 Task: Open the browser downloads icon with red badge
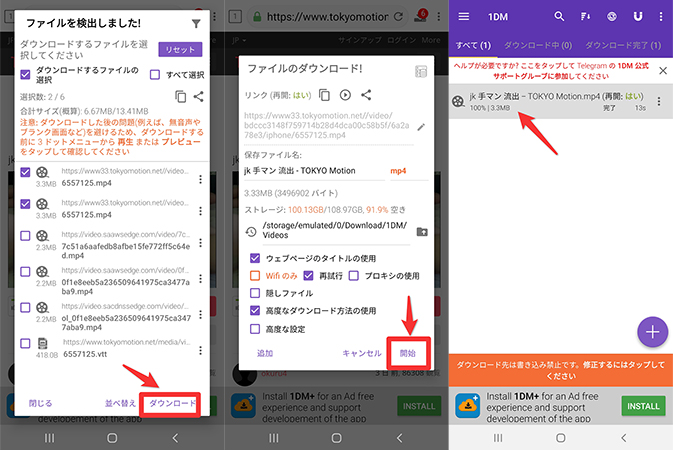point(421,16)
